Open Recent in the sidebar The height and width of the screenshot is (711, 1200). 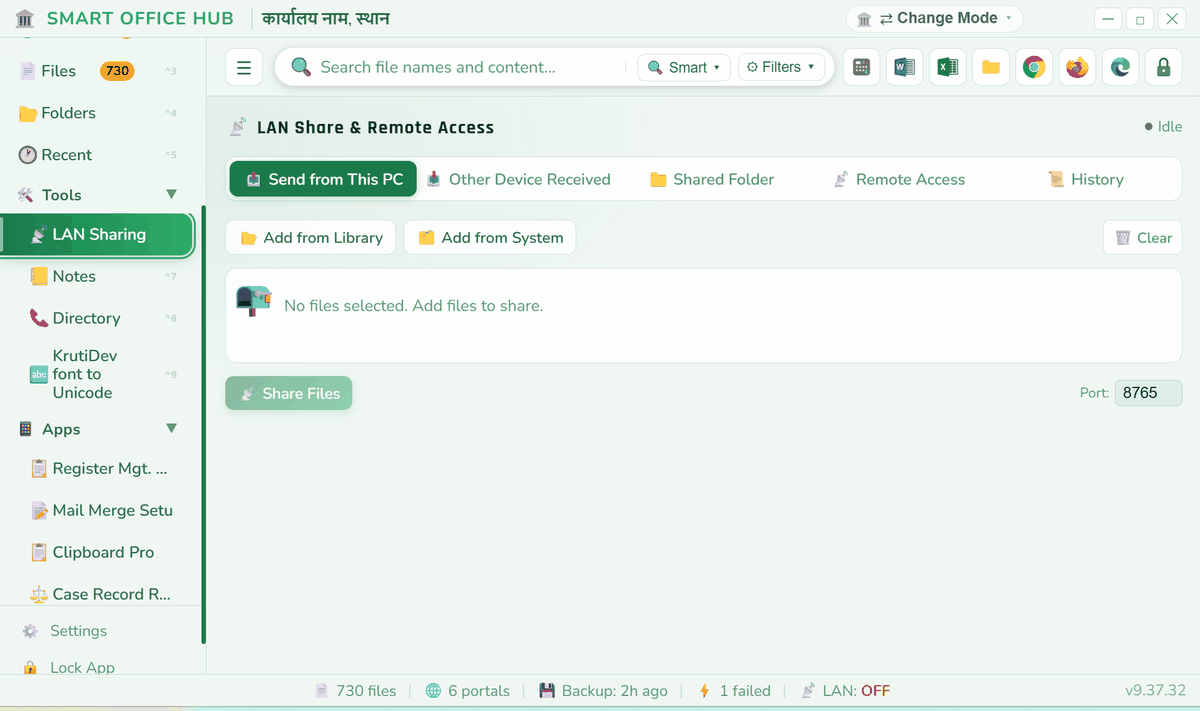[98, 155]
